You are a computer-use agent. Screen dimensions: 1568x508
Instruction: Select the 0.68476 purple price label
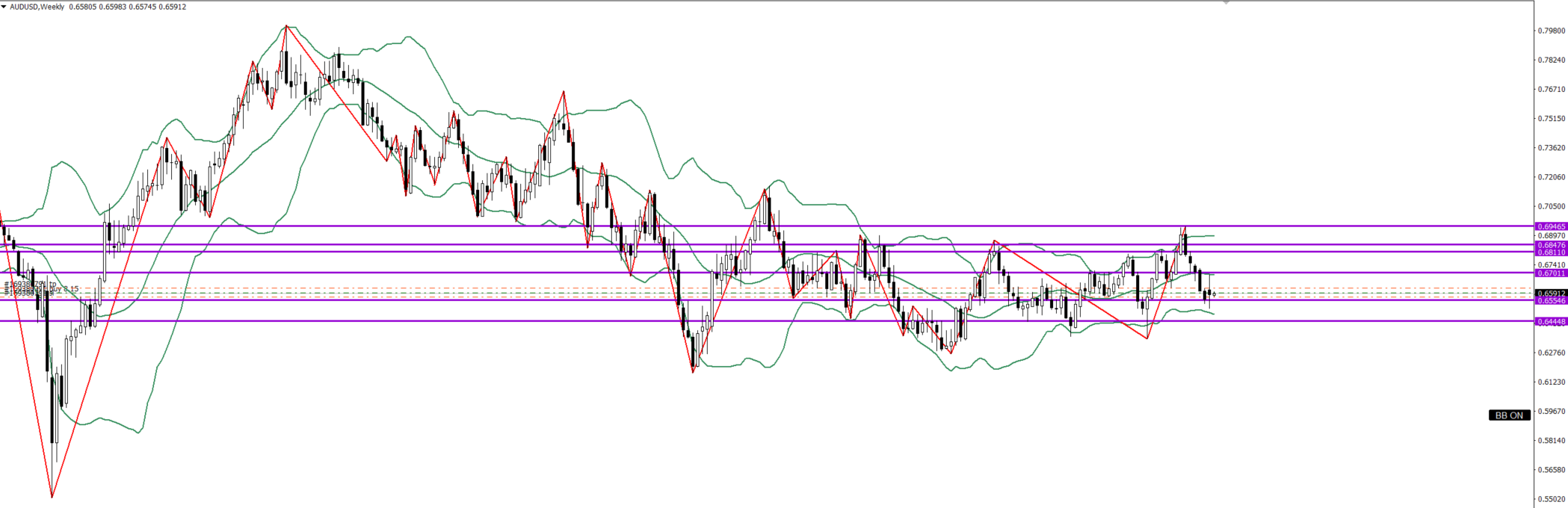tap(1550, 244)
